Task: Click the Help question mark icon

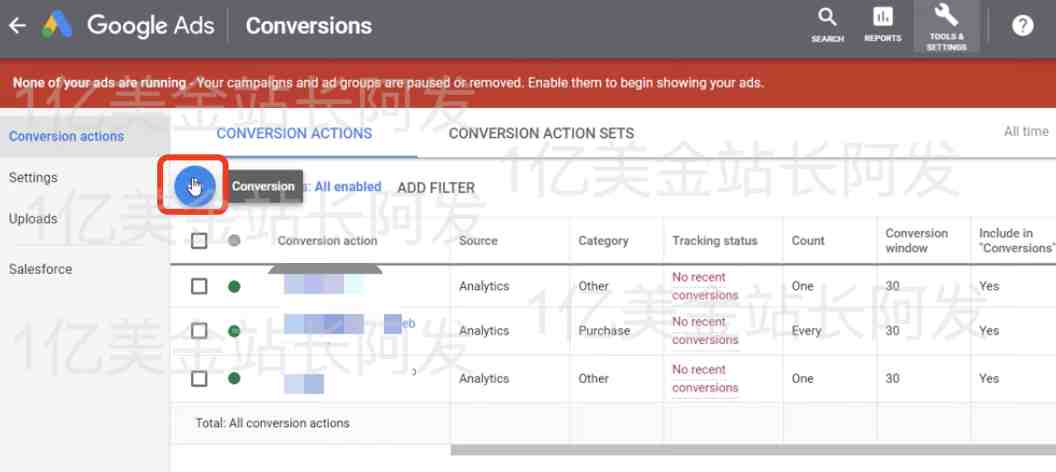Action: pyautogui.click(x=1022, y=26)
